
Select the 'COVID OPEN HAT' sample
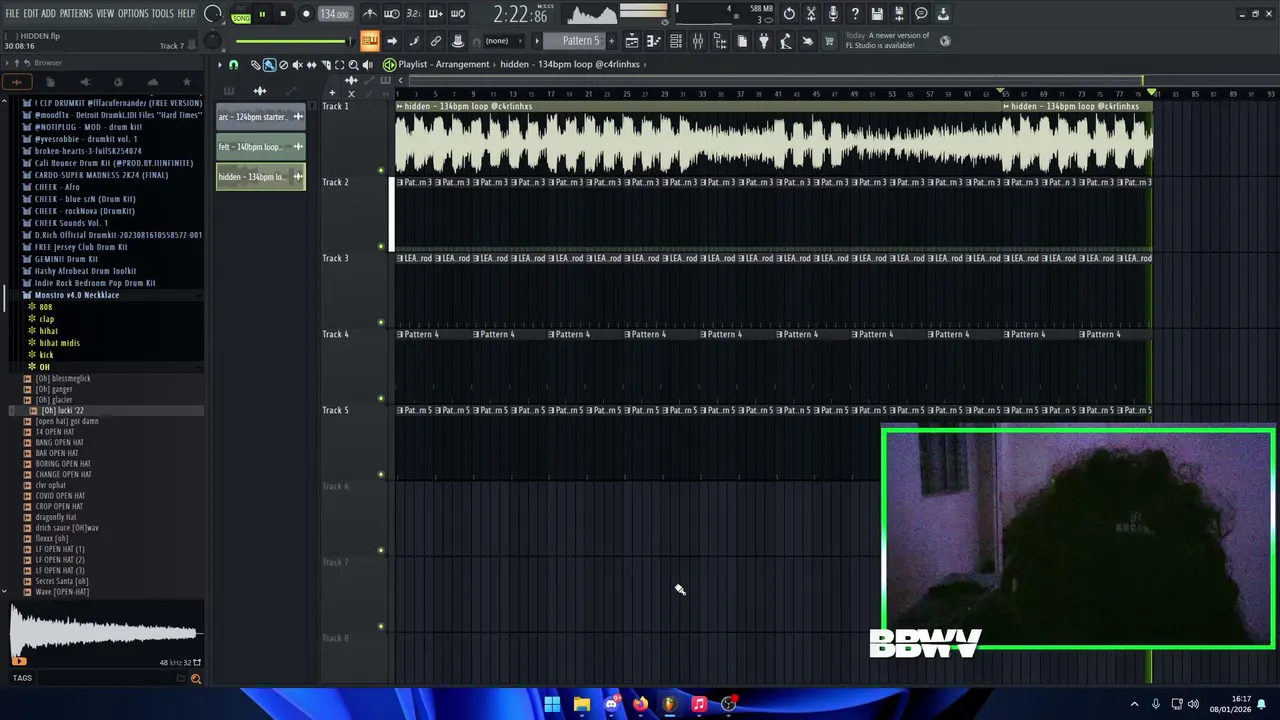point(60,496)
